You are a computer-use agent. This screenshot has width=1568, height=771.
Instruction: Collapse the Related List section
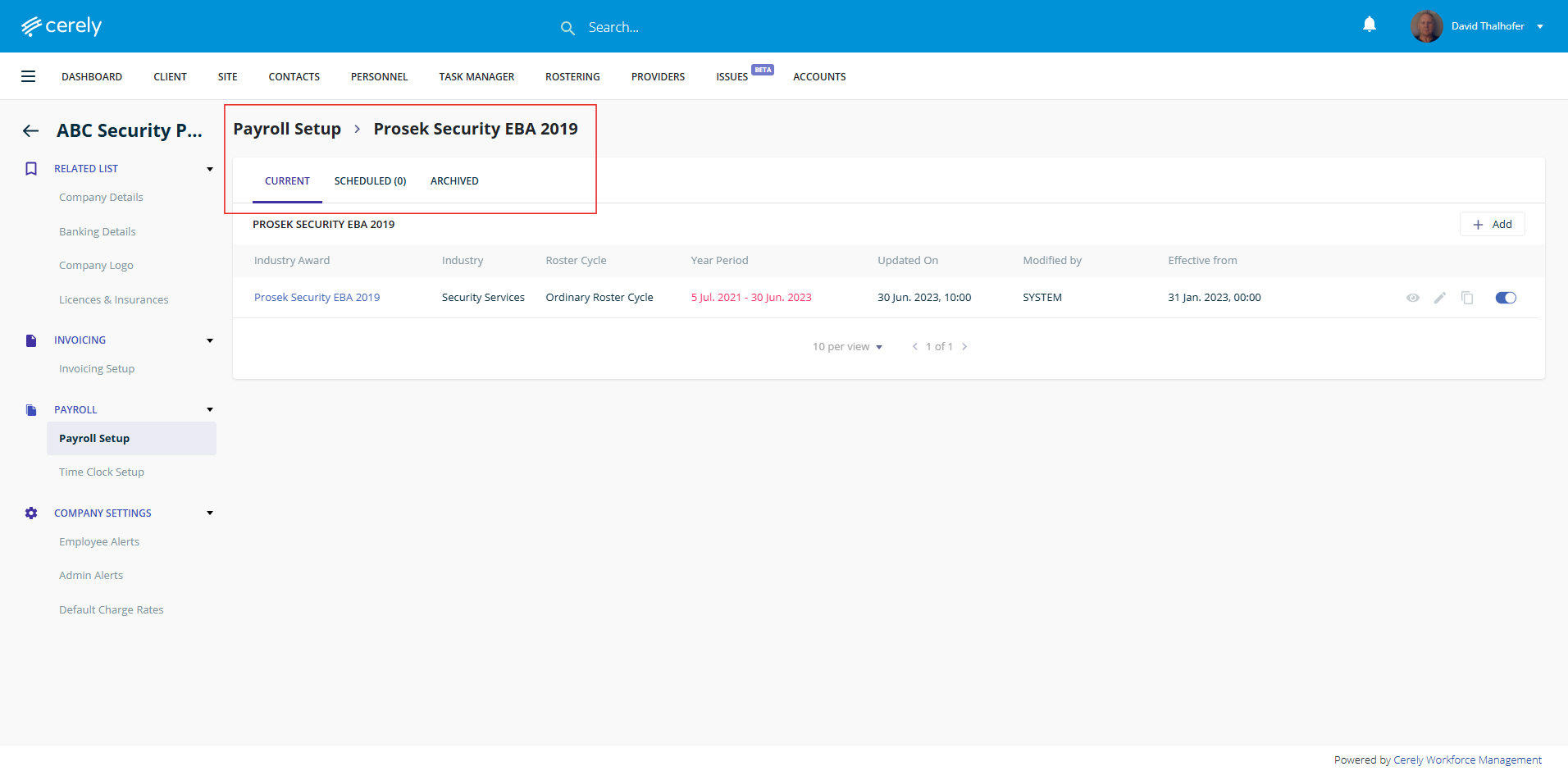point(210,169)
